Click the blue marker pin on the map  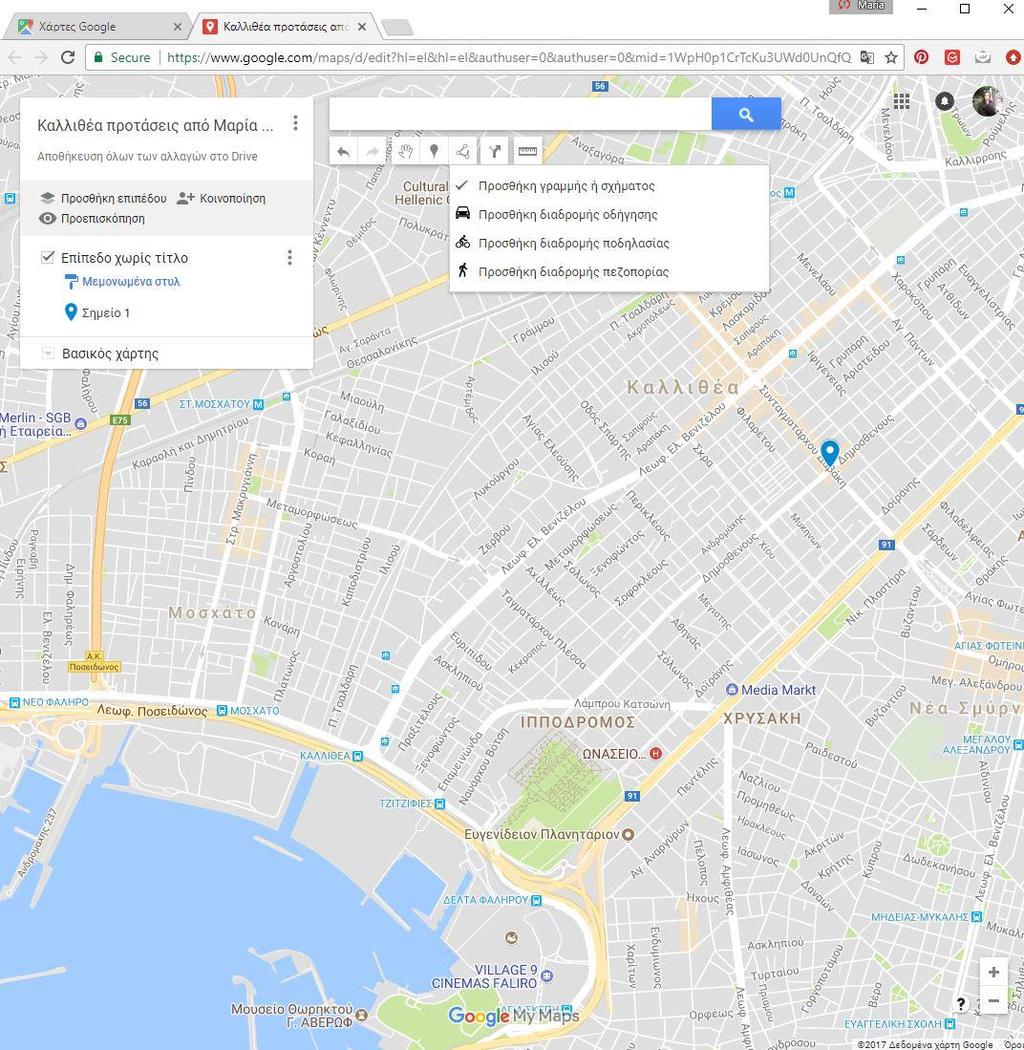(x=830, y=452)
